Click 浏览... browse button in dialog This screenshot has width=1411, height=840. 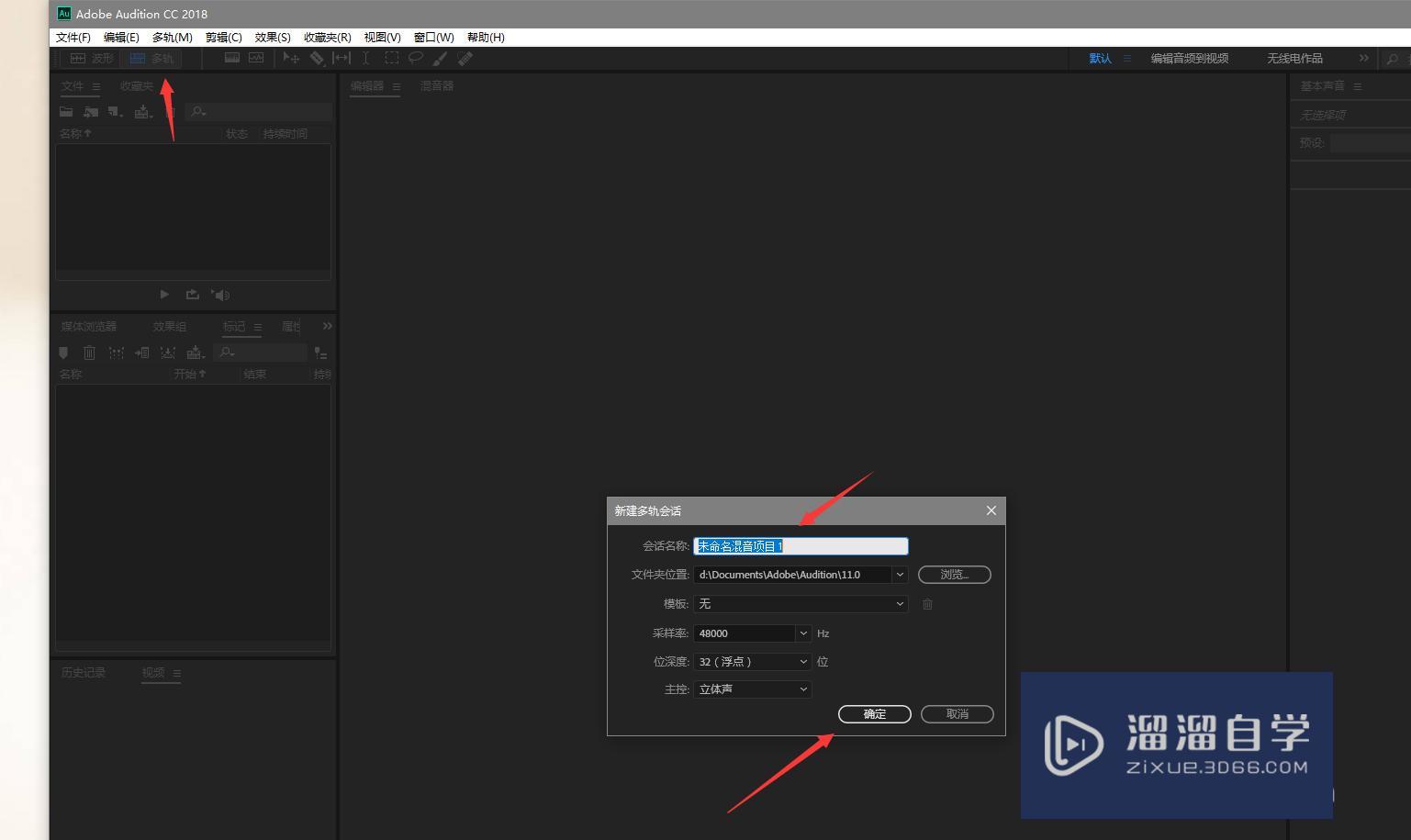(955, 575)
